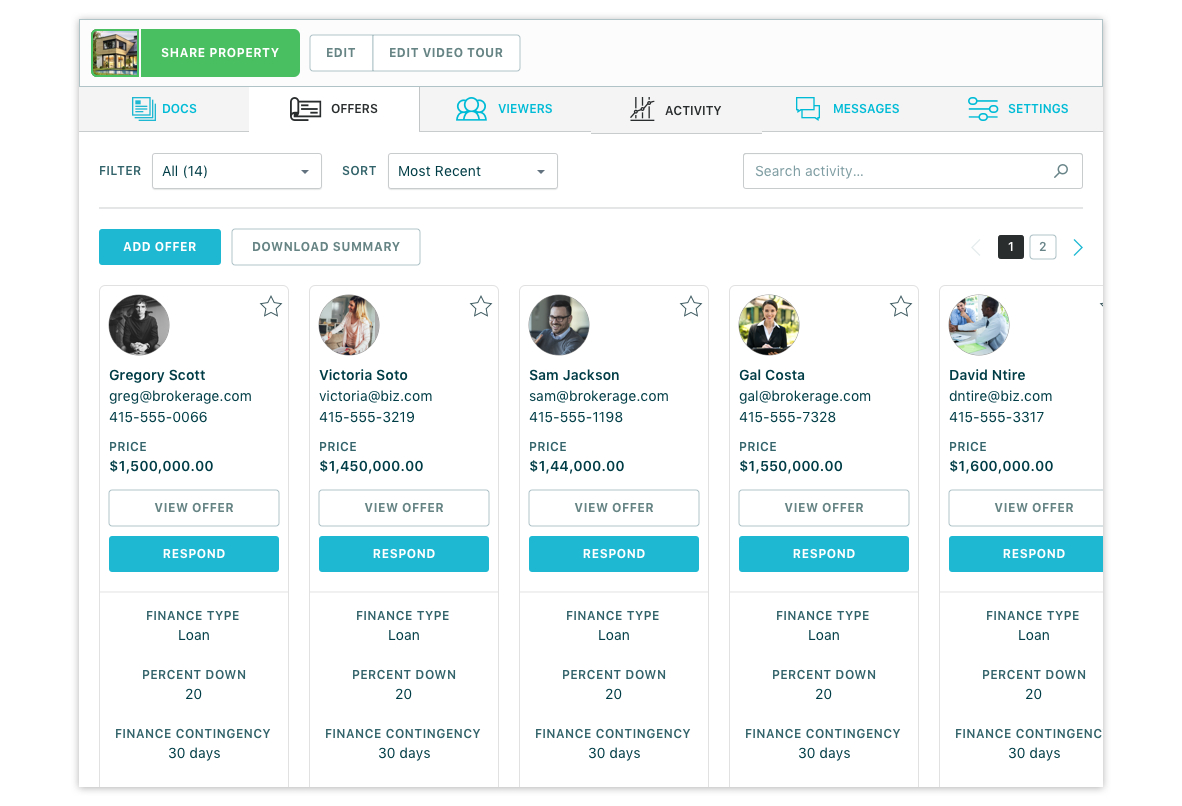The image size is (1182, 806).
Task: View Sam Jackson's offer
Action: [614, 508]
